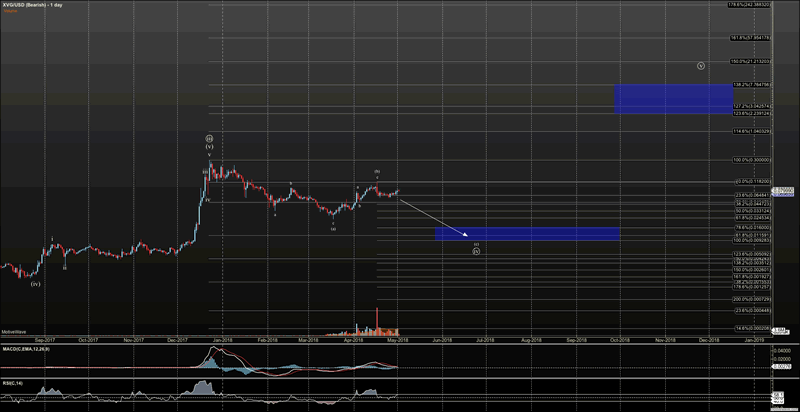Select the (iv) wave label near Sep-2017 low
The width and height of the screenshot is (800, 412).
35,284
